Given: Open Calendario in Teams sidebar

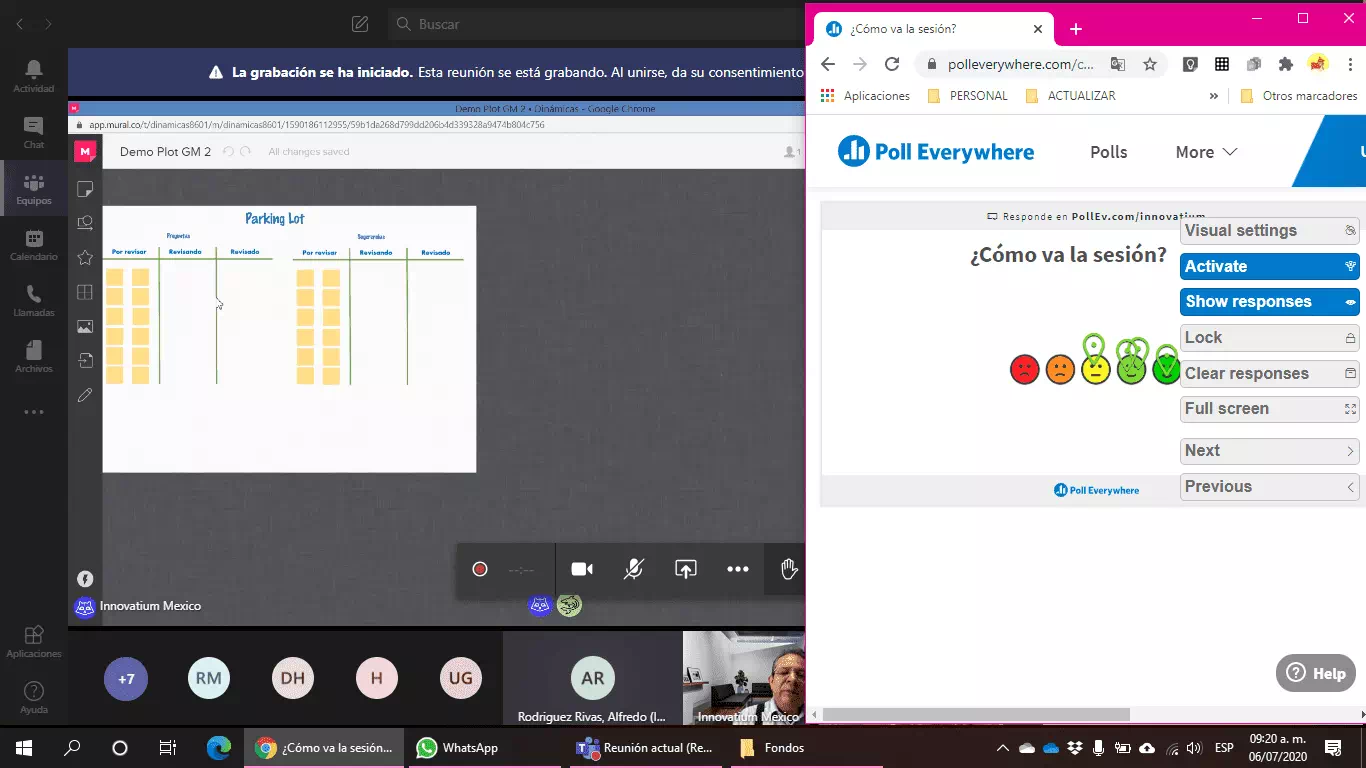Looking at the screenshot, I should tap(34, 244).
